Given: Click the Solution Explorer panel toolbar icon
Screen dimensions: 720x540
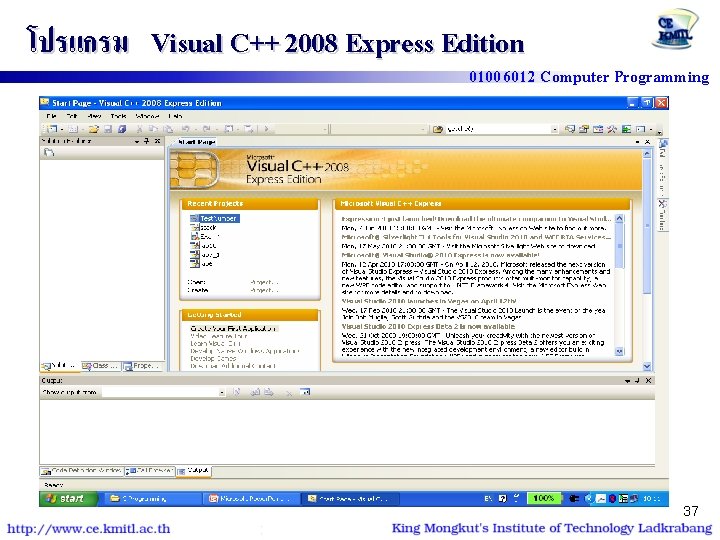Looking at the screenshot, I should (49, 152).
